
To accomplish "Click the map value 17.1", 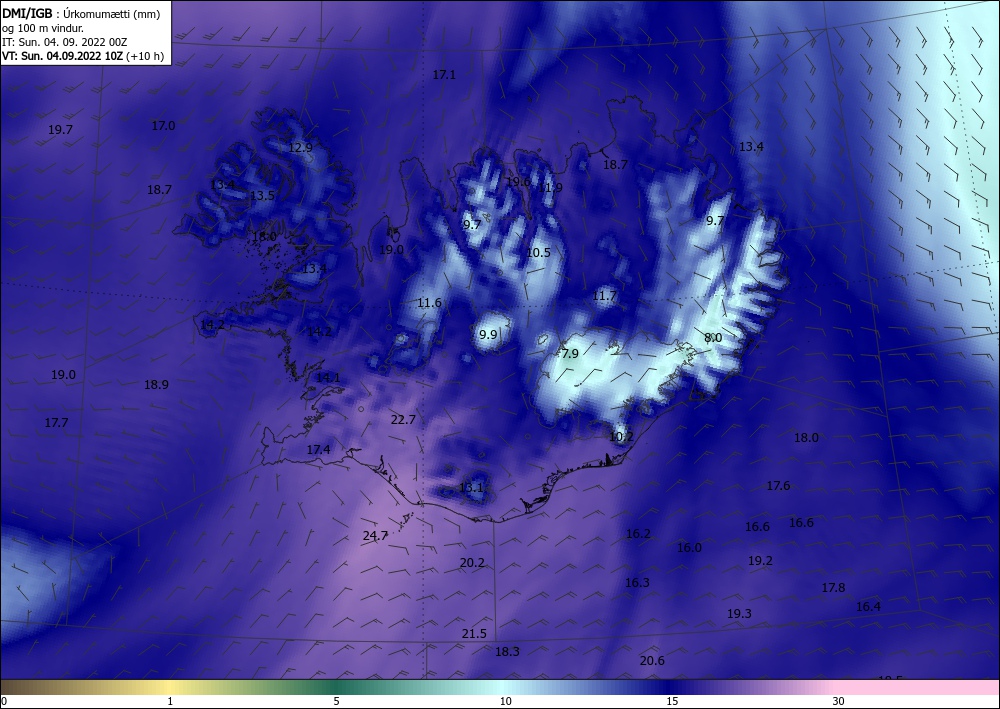I will click(444, 75).
